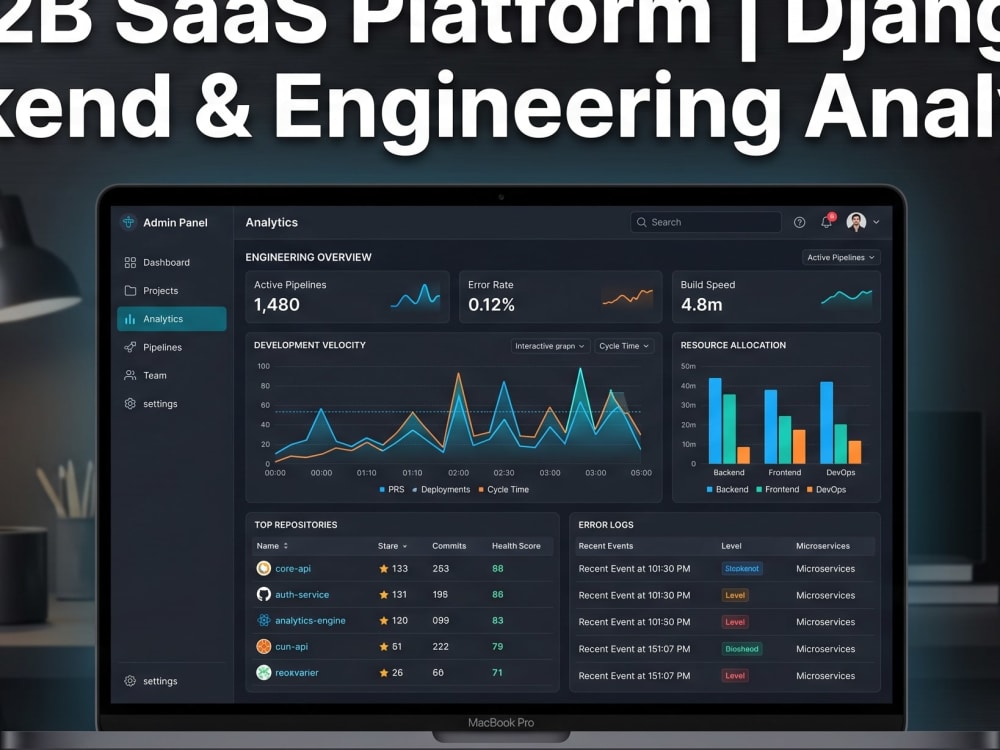Image resolution: width=1000 pixels, height=750 pixels.
Task: Open the help question mark icon
Action: click(x=799, y=222)
